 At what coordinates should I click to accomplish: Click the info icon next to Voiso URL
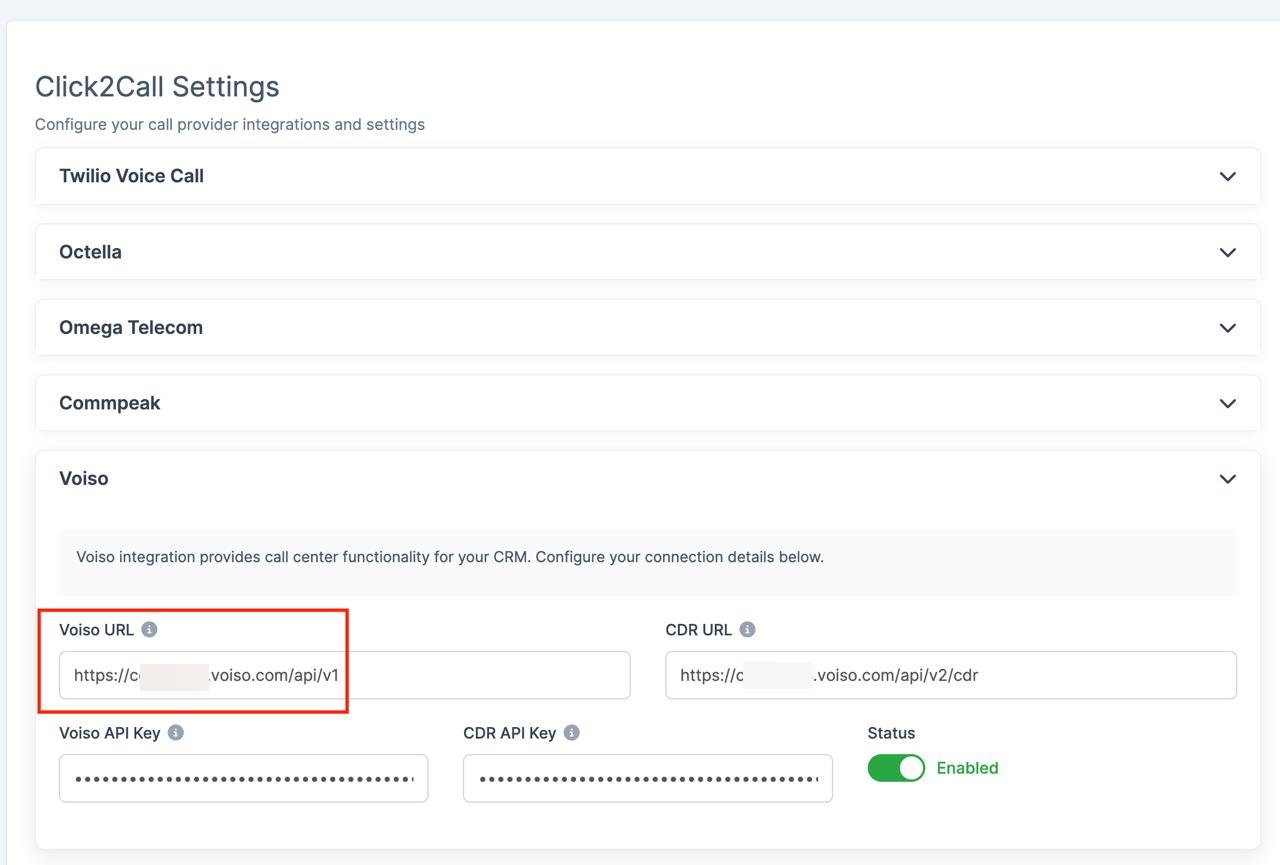tap(149, 630)
